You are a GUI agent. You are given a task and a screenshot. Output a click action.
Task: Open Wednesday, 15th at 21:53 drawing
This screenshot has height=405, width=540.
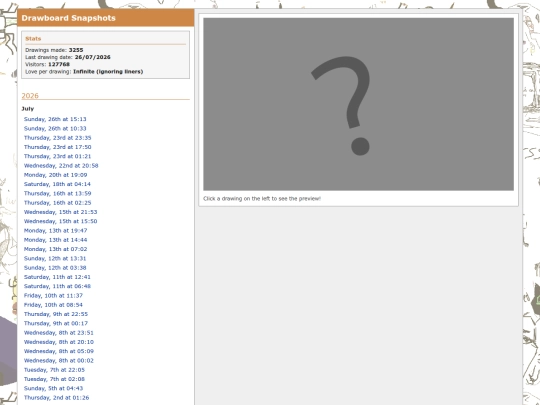[61, 212]
